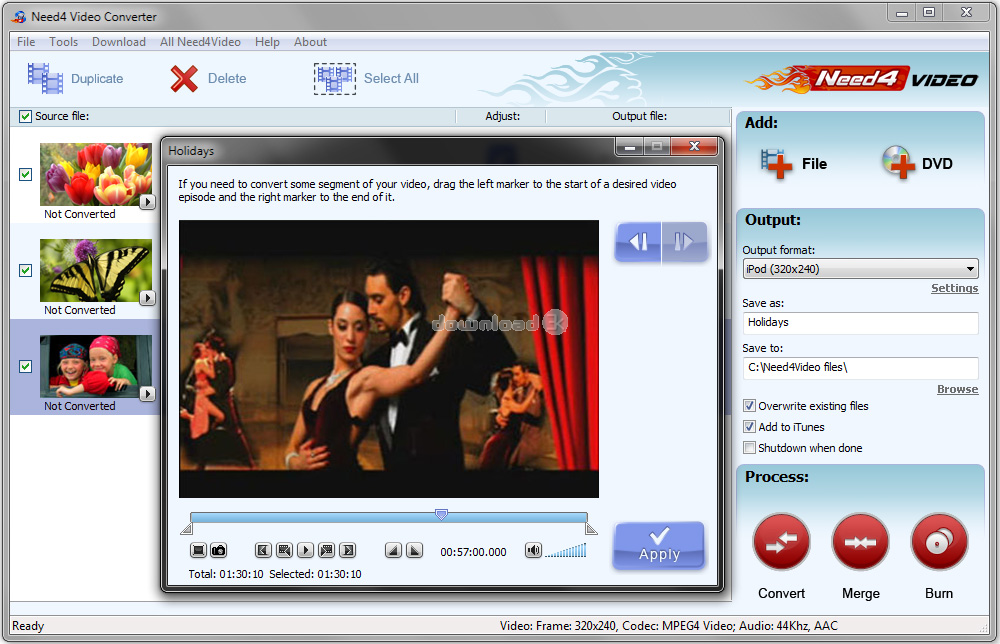Enable Shutdown when done
Screen dimensions: 1000x644
click(x=750, y=448)
